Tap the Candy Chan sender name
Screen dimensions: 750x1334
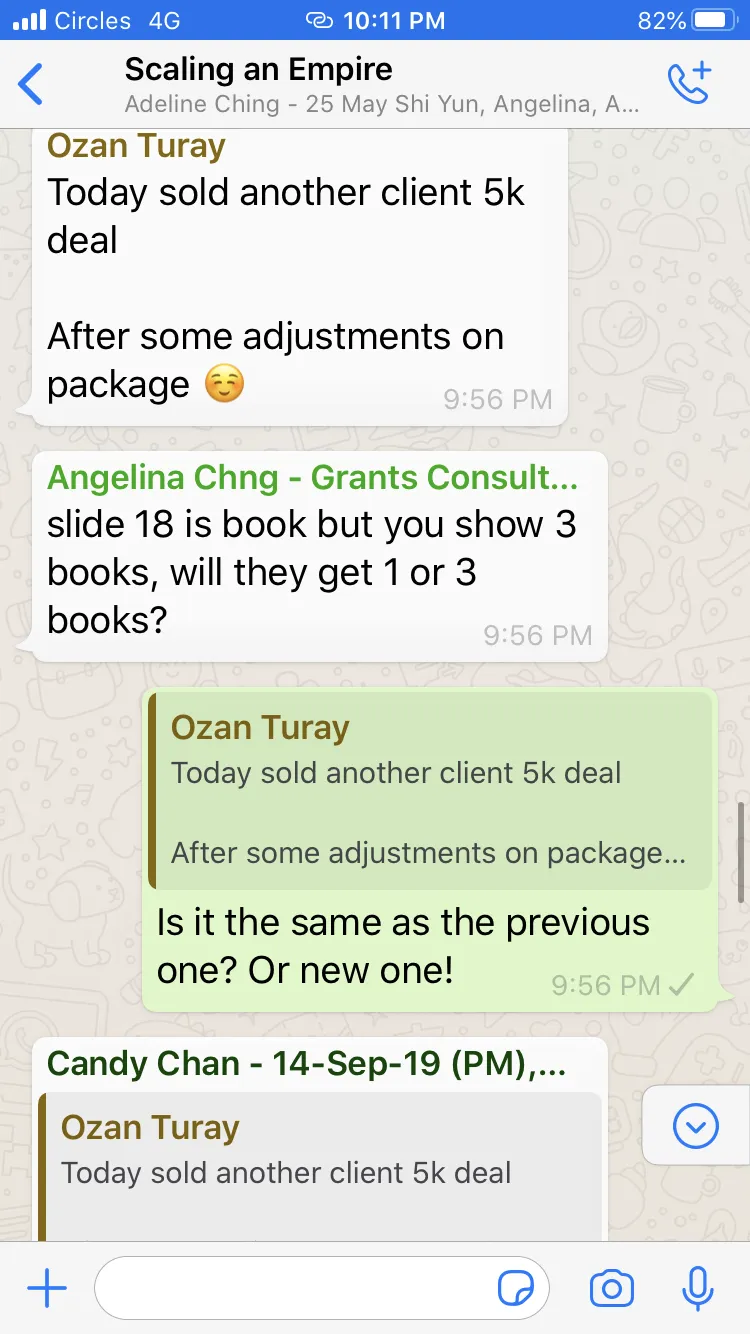(307, 1064)
